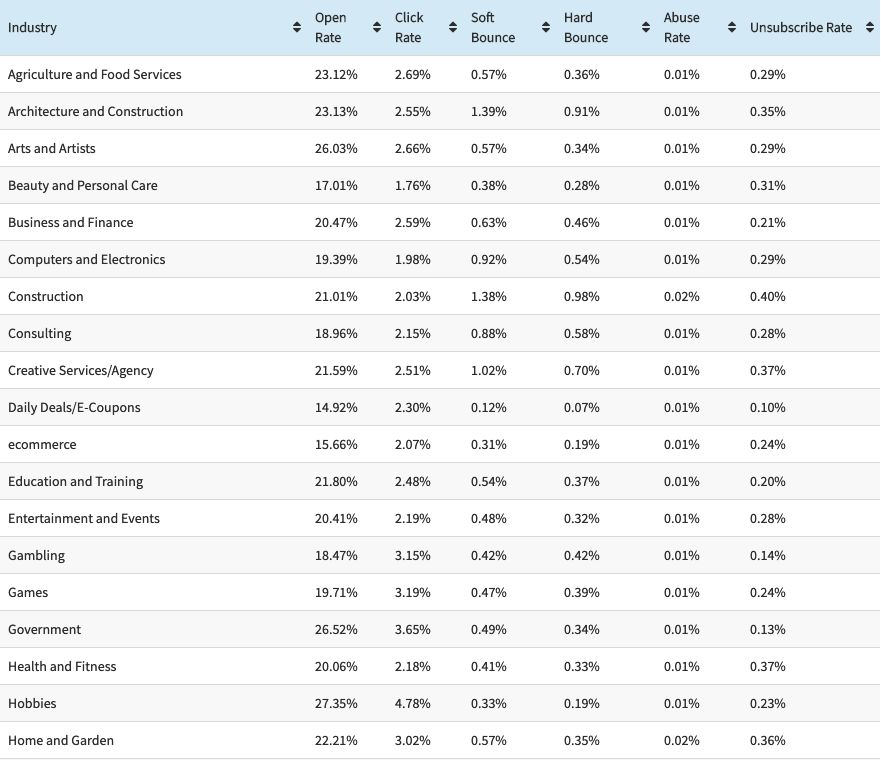This screenshot has width=881, height=760.
Task: Click sort arrows beside Industry header
Action: coord(297,28)
